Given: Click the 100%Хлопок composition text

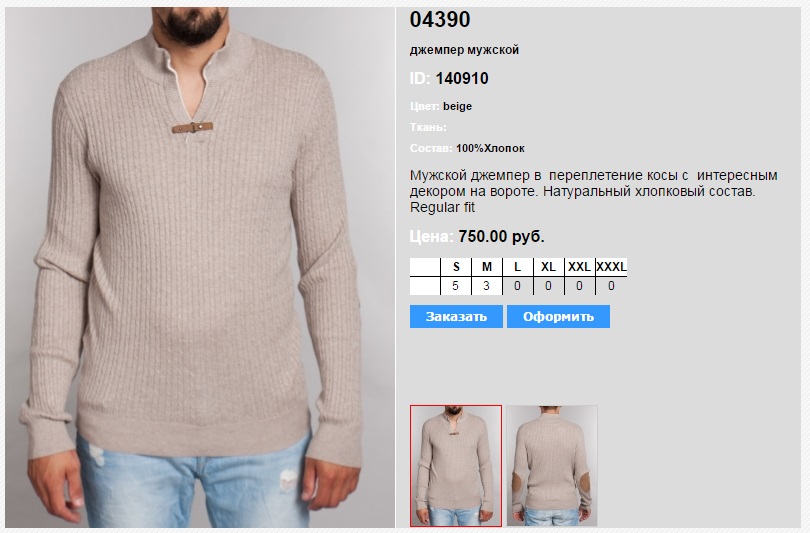Looking at the screenshot, I should point(490,148).
